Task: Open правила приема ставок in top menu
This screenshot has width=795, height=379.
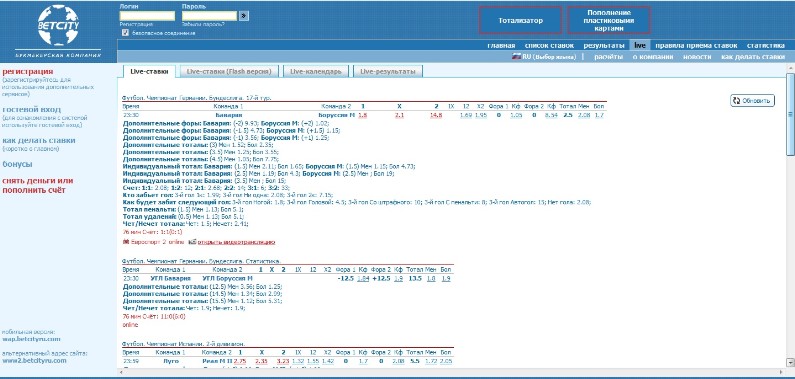Action: click(696, 45)
